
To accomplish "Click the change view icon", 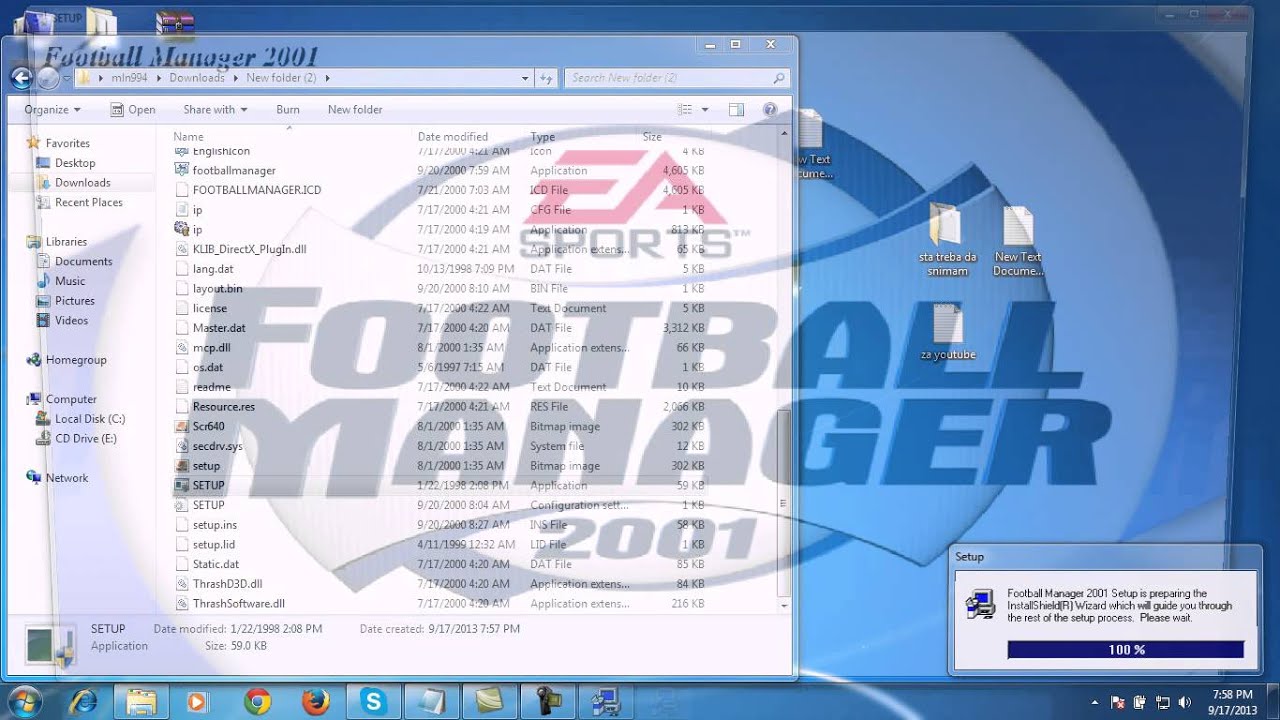I will tap(686, 109).
